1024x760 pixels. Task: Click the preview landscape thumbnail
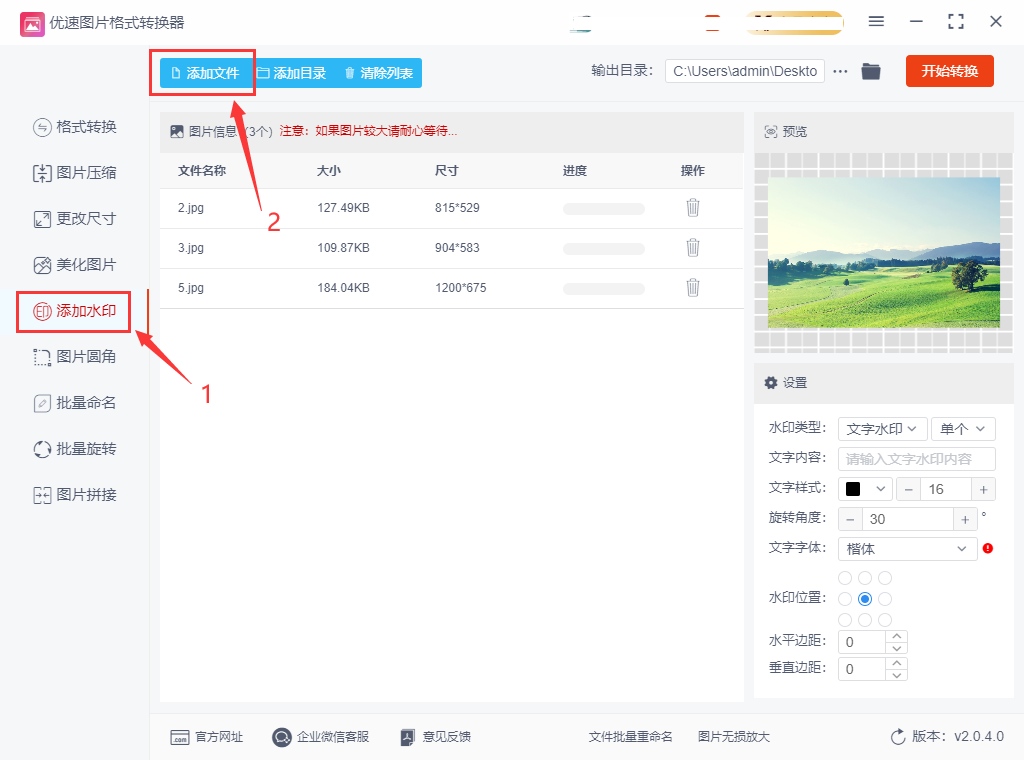884,252
